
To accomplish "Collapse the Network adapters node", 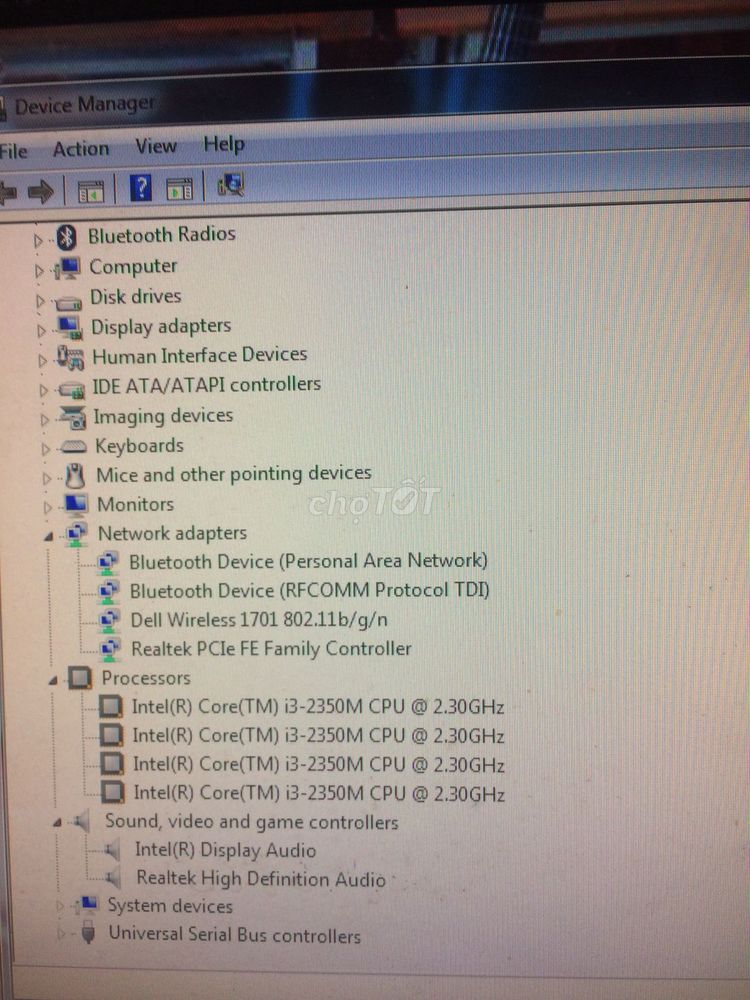I will tap(49, 538).
